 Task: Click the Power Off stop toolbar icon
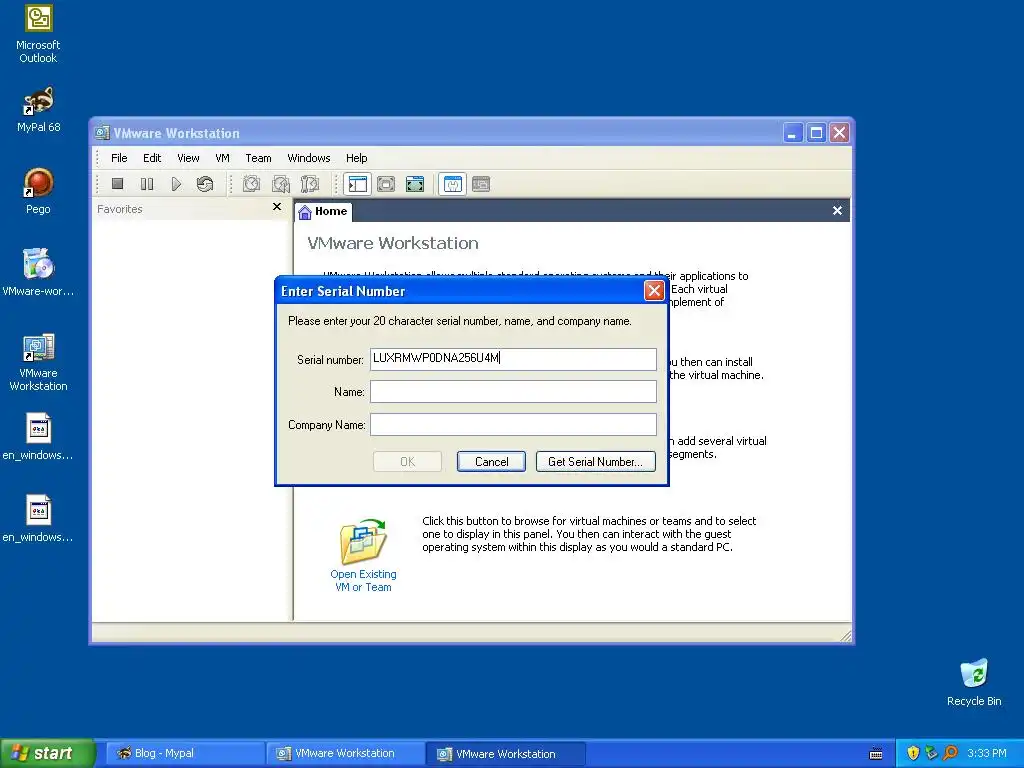[118, 184]
